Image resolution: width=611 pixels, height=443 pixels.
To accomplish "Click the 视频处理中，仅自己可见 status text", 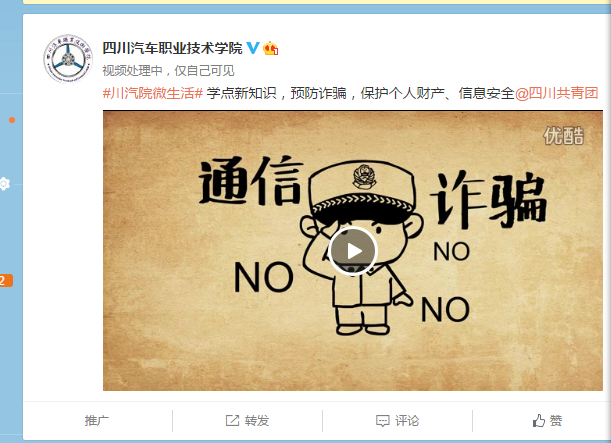I will pos(168,71).
